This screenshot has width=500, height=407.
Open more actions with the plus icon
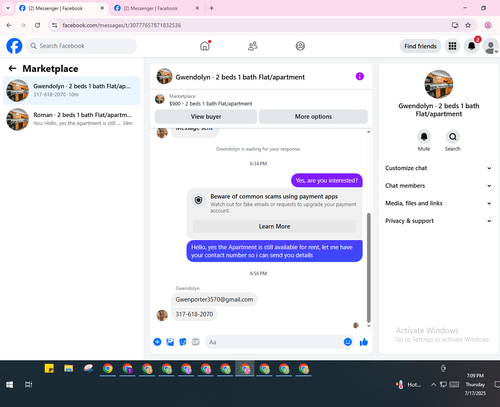pos(157,342)
